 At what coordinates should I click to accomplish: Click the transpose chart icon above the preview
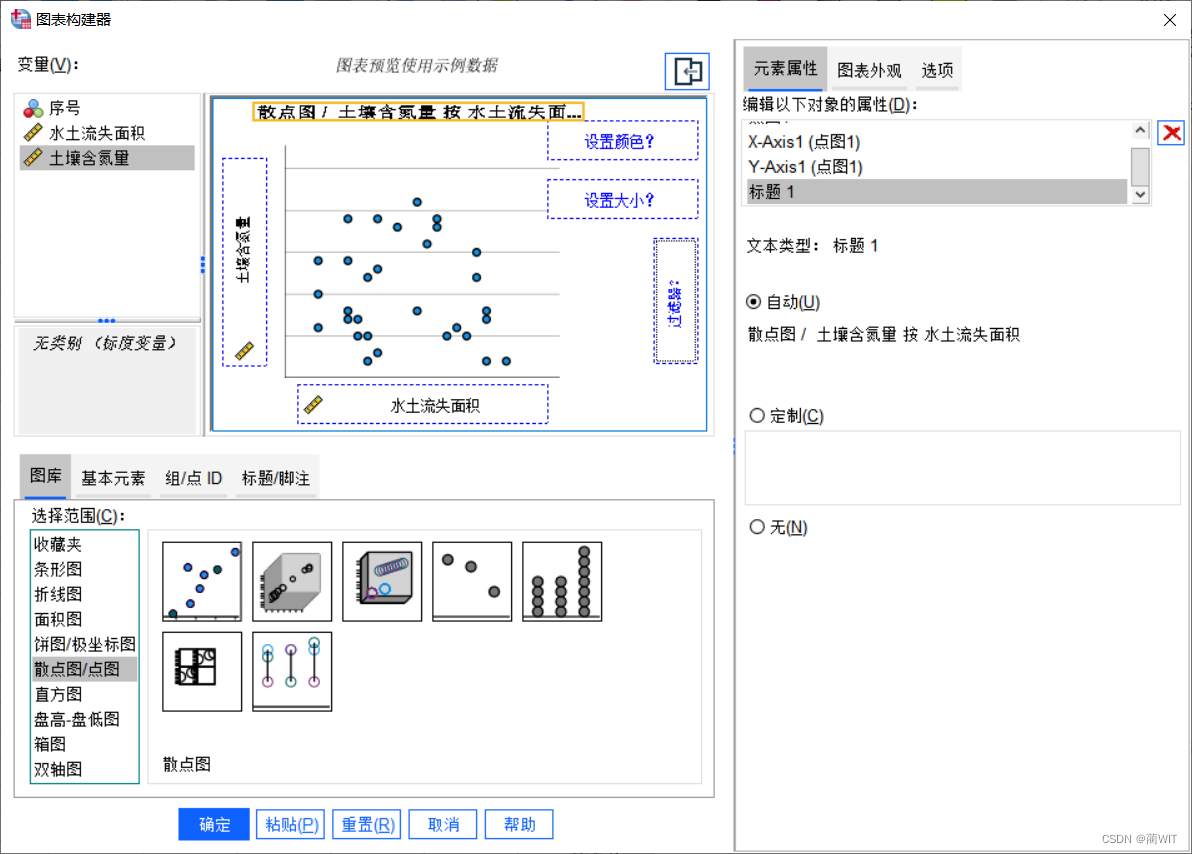pos(687,71)
